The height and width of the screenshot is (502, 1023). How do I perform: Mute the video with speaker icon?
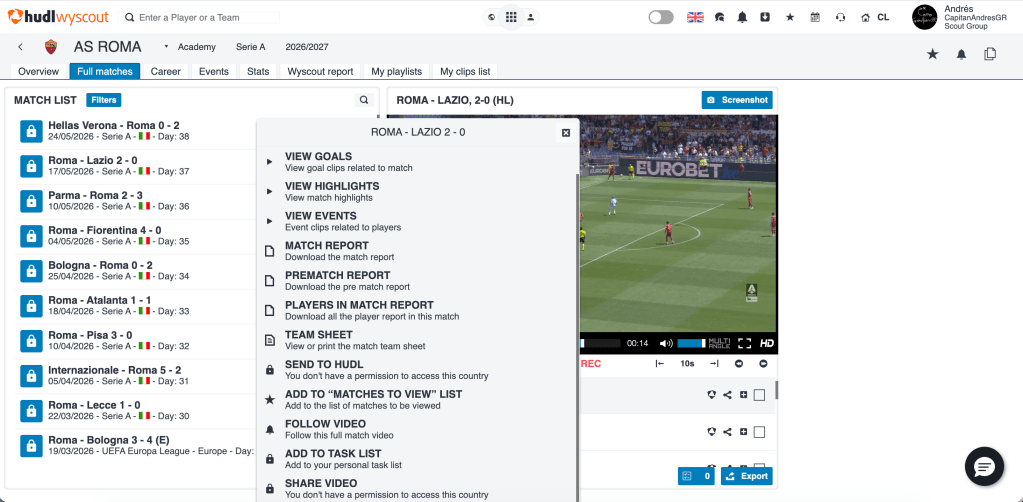[x=665, y=343]
